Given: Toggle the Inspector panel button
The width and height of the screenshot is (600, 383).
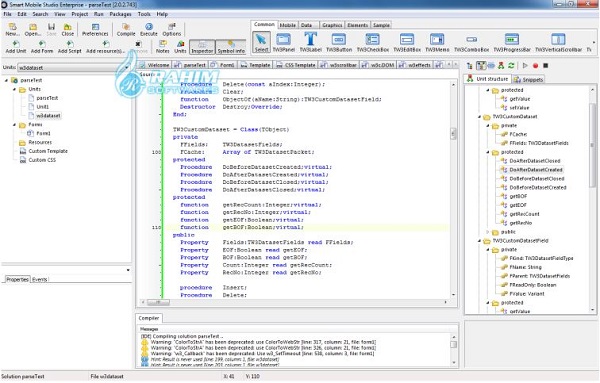Looking at the screenshot, I should click(x=202, y=47).
